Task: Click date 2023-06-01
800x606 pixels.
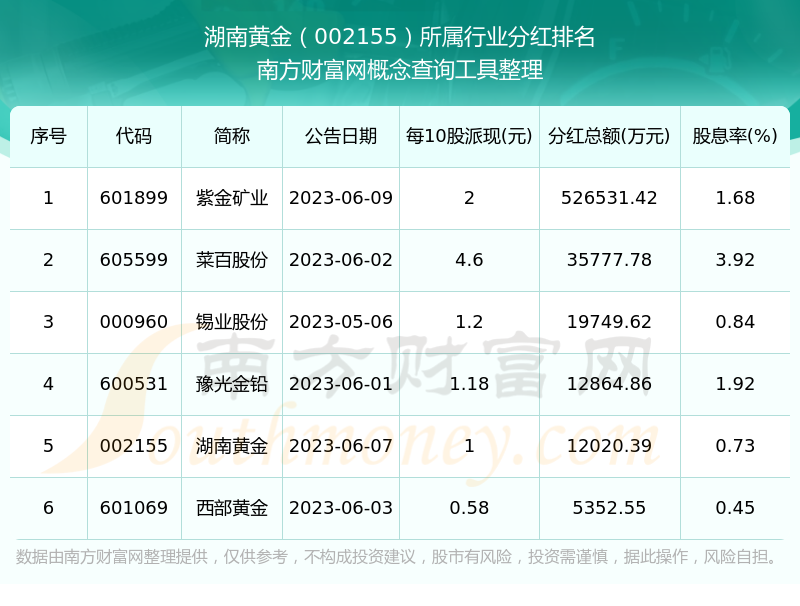Action: point(341,384)
